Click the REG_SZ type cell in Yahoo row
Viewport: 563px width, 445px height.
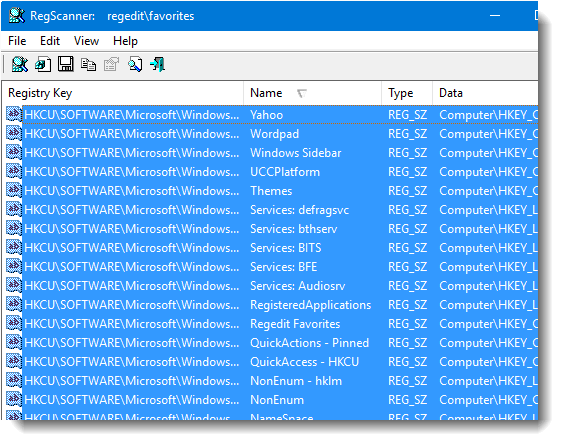click(x=408, y=115)
